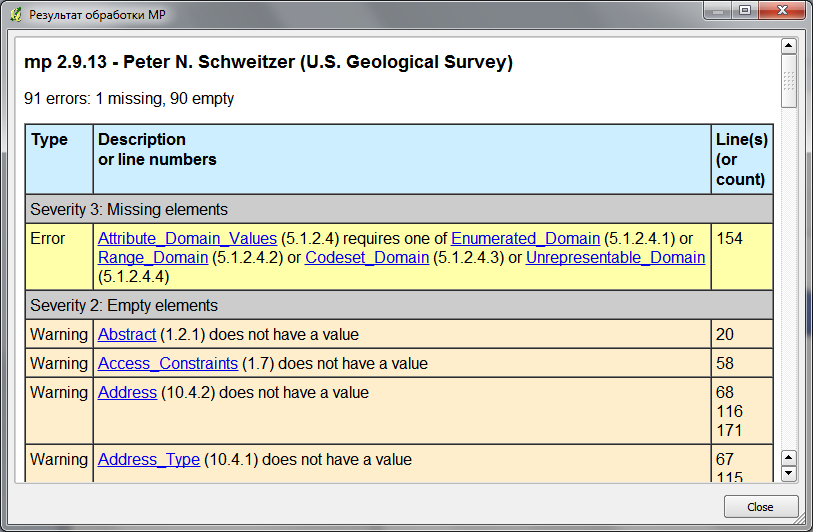Click line number 68 in Address row
Image resolution: width=813 pixels, height=532 pixels.
click(725, 393)
